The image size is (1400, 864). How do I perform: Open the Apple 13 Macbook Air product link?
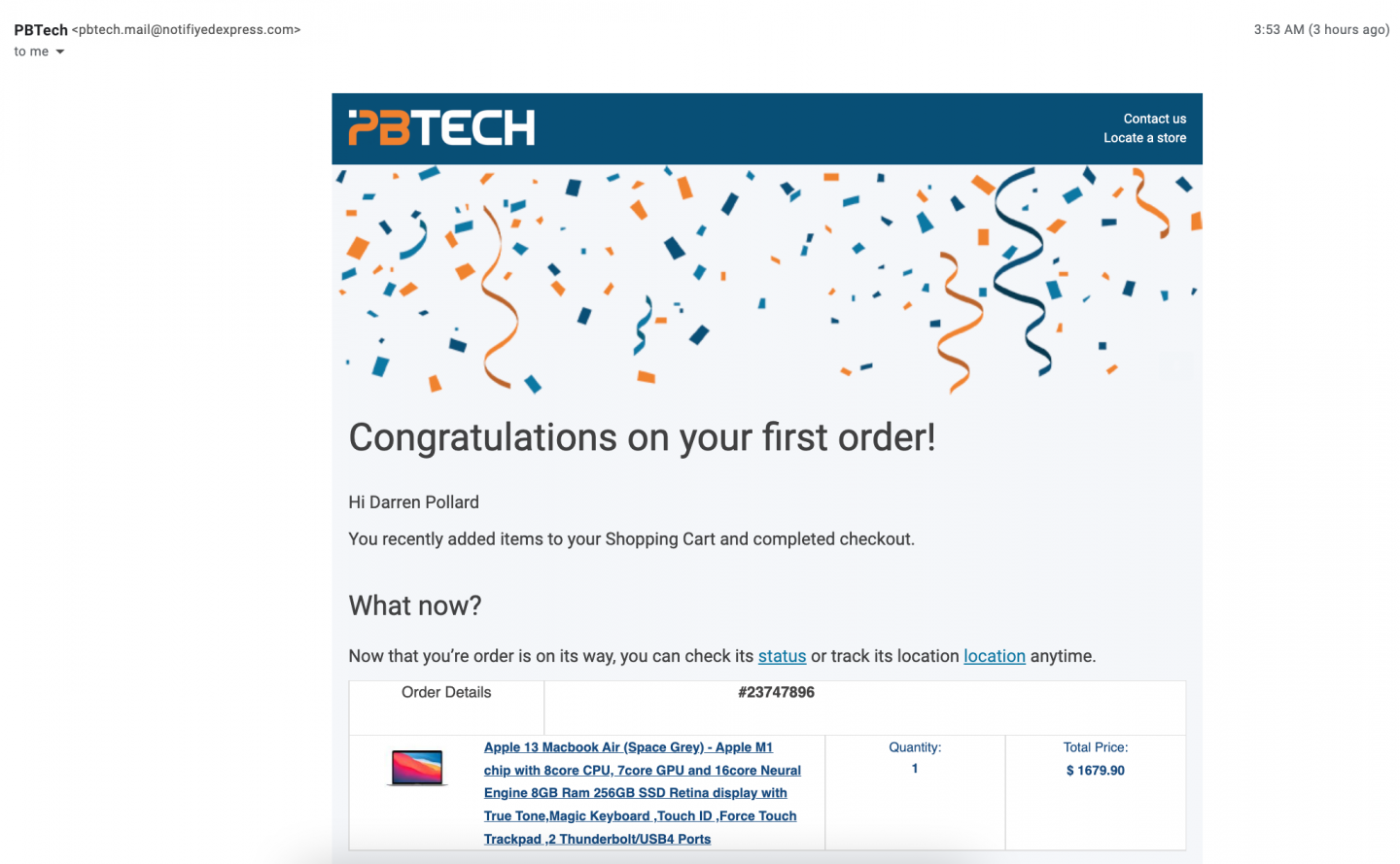click(x=642, y=793)
